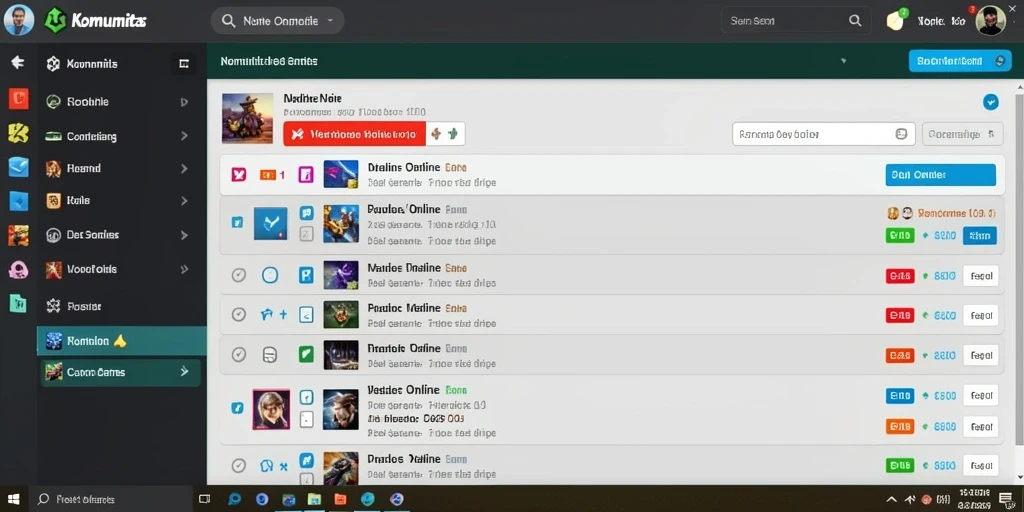Click the back arrow in the sidebar

tap(18, 63)
